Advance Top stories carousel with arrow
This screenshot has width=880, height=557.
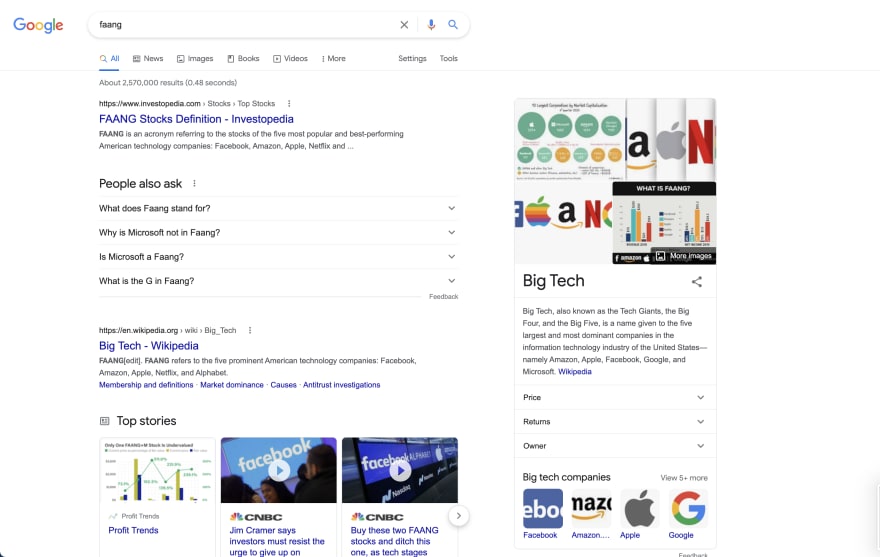[x=459, y=516]
